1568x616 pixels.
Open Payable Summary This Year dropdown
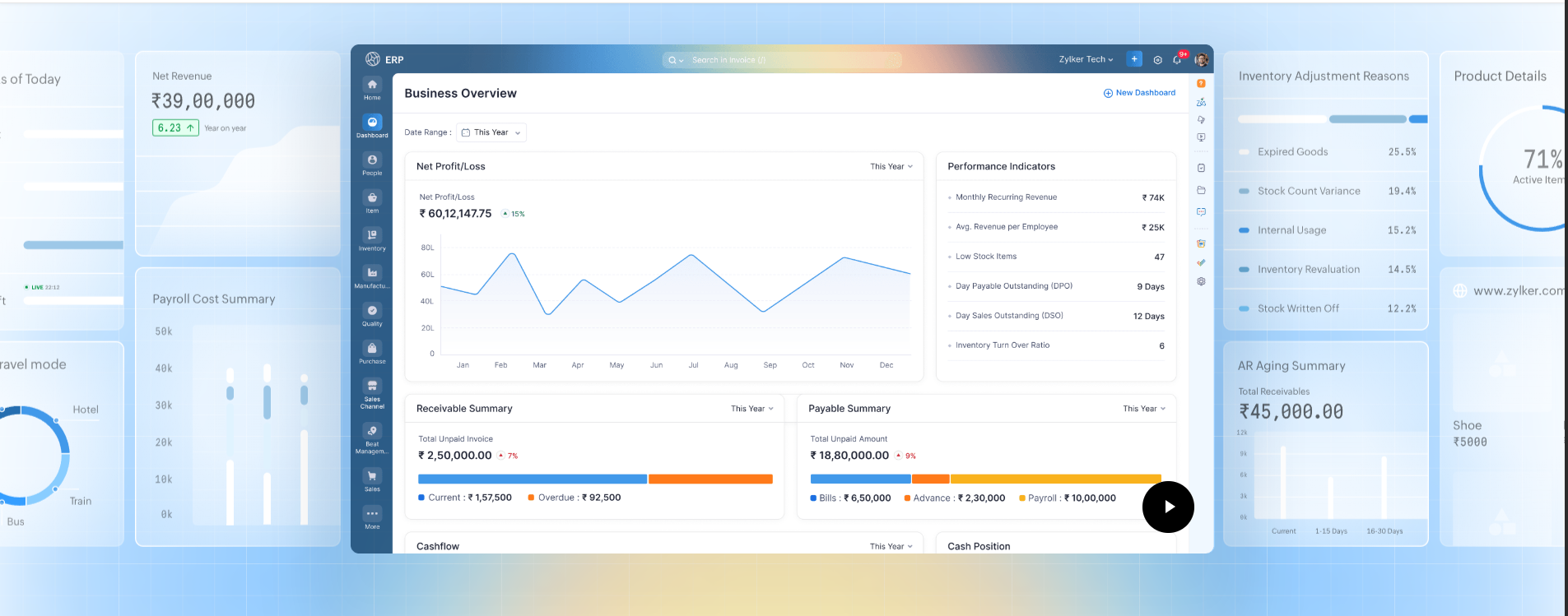coord(1144,409)
